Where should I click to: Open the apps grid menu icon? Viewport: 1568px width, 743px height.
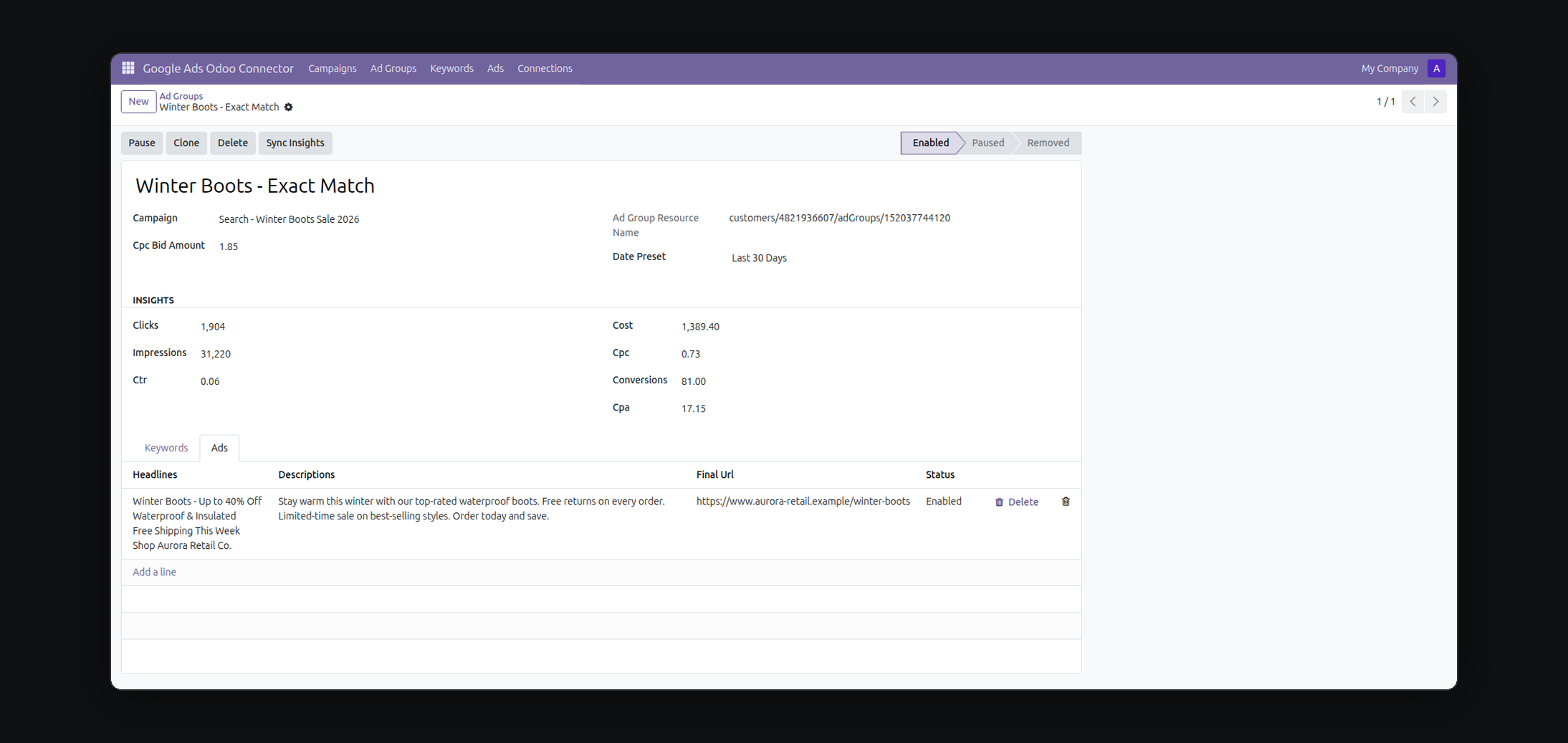(128, 68)
